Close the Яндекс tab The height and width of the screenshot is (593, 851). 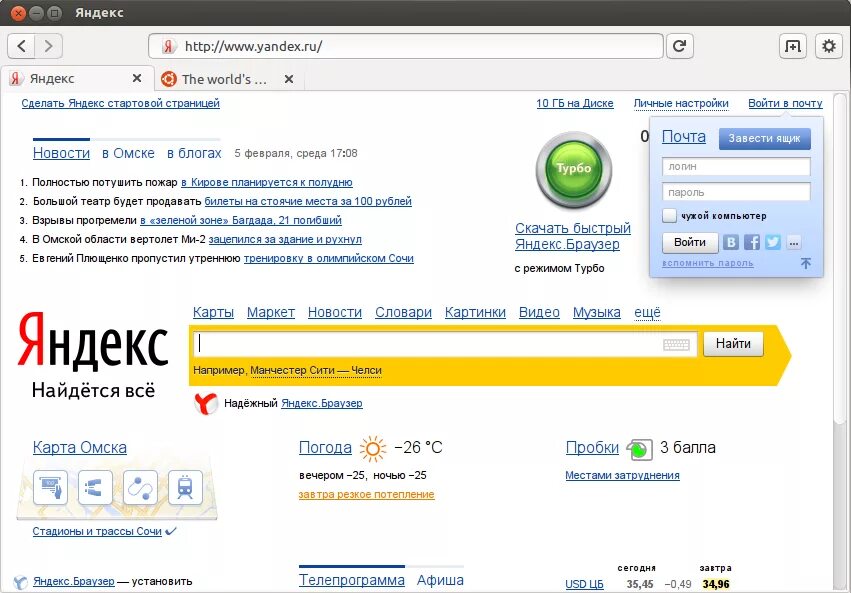[137, 79]
